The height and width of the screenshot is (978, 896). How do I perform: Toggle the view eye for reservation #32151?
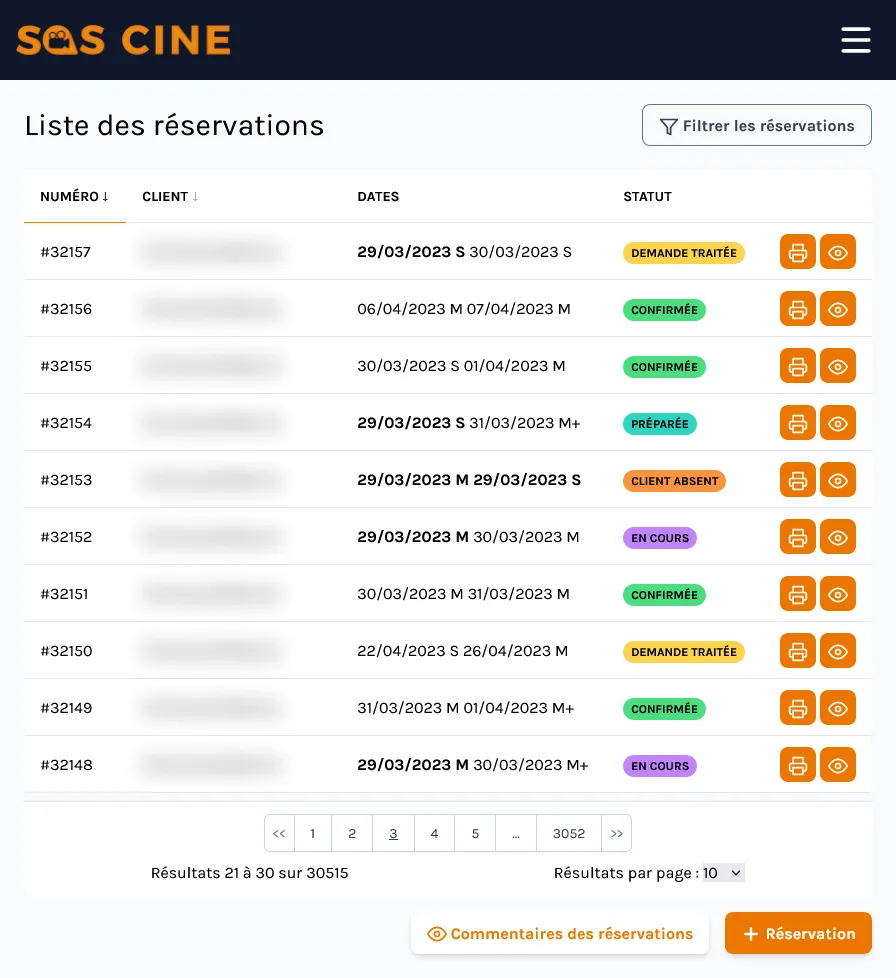[838, 594]
